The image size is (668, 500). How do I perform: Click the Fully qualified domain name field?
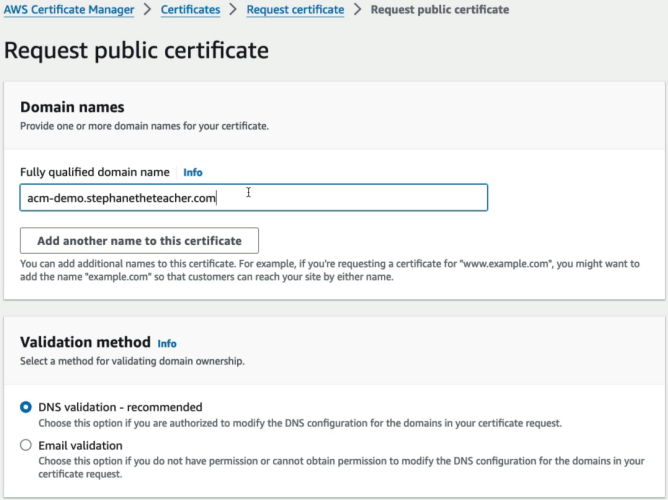[x=254, y=198]
